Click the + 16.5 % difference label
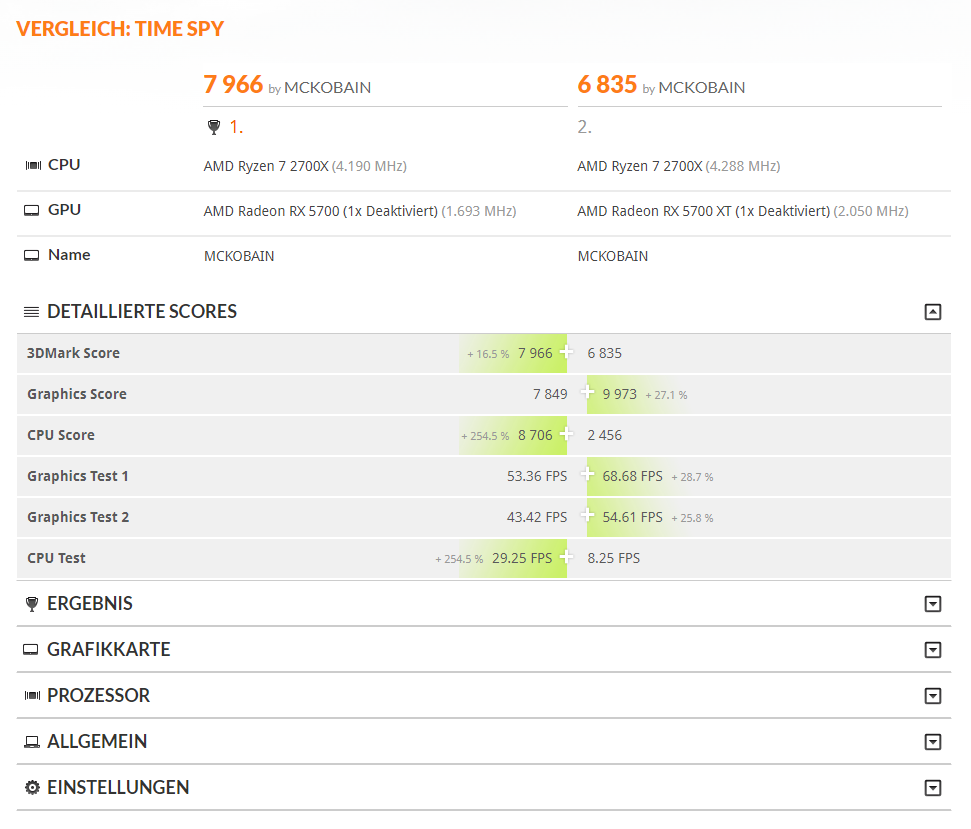This screenshot has height=829, width=971. click(x=488, y=354)
